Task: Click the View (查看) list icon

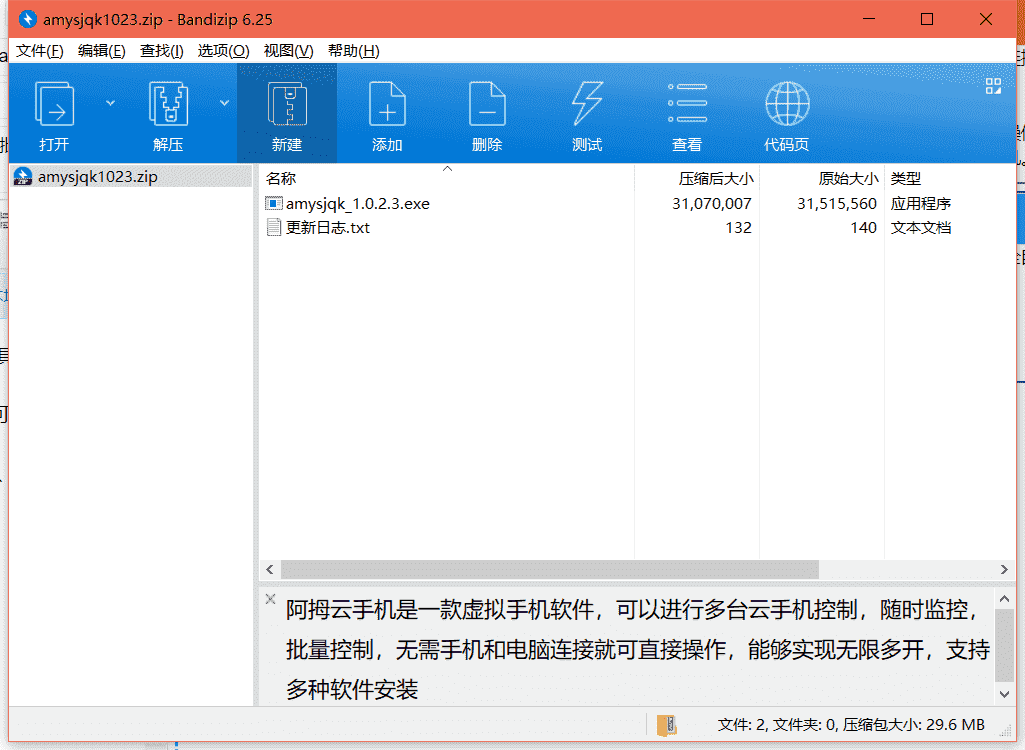Action: (687, 103)
